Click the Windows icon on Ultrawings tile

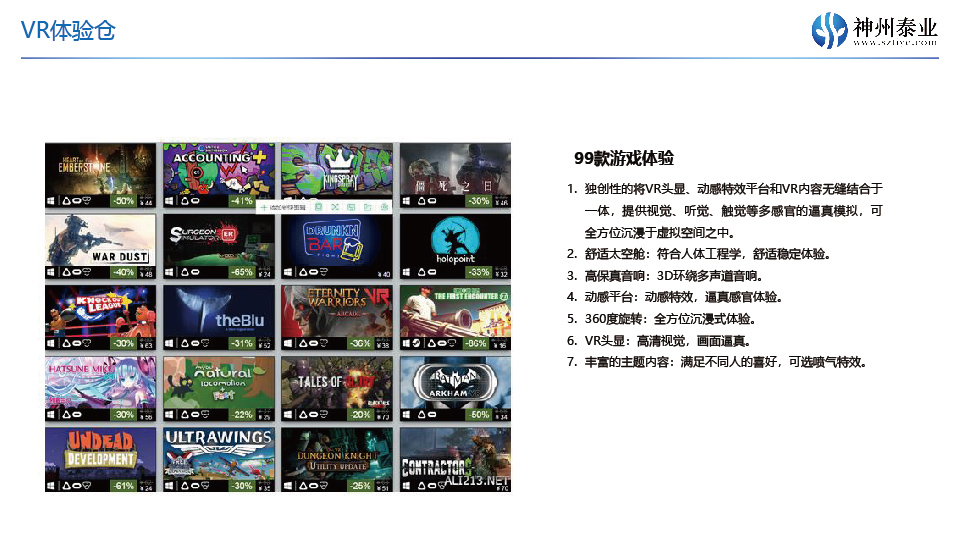click(x=169, y=486)
